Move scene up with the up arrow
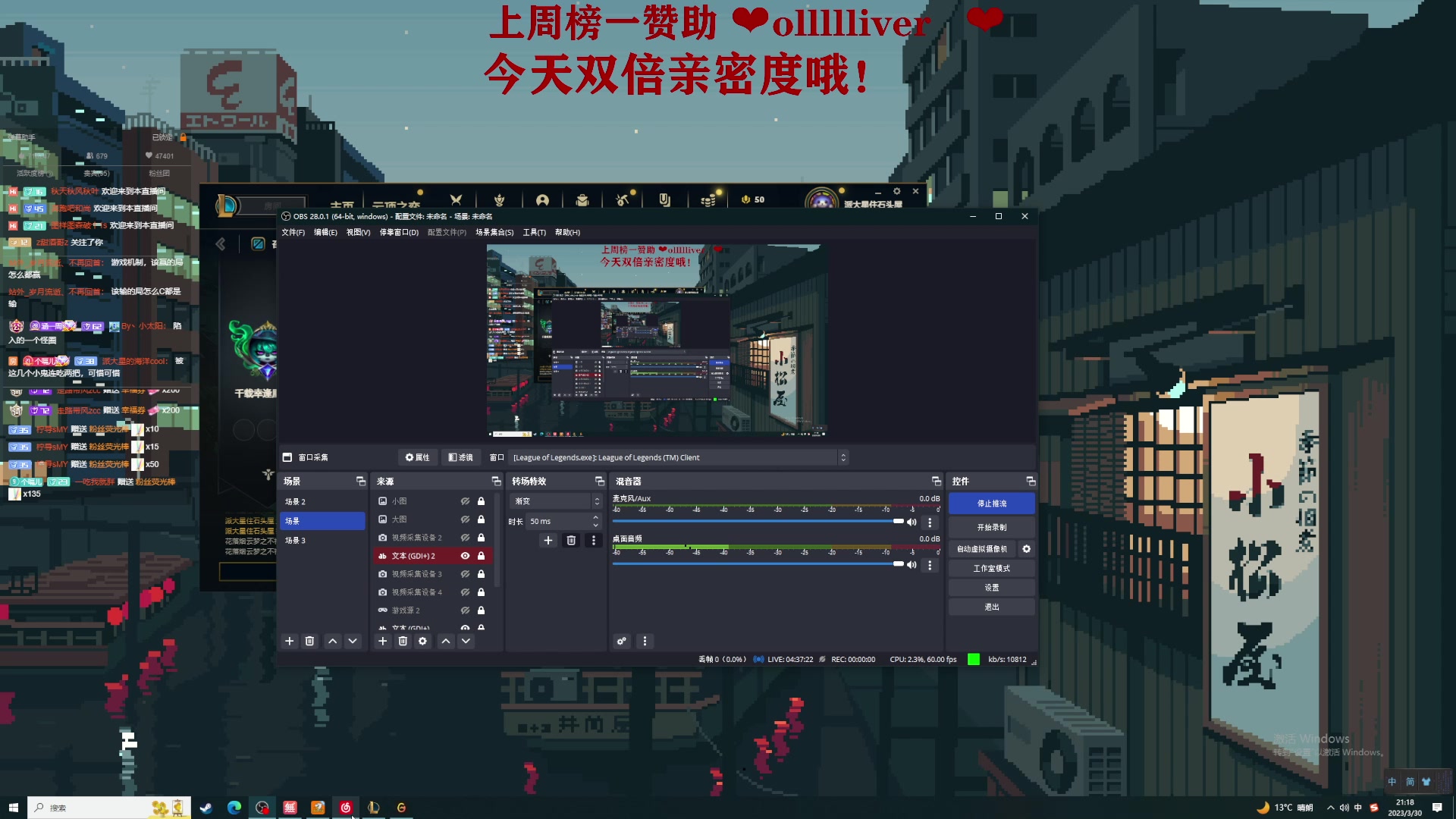This screenshot has width=1456, height=819. (x=332, y=642)
